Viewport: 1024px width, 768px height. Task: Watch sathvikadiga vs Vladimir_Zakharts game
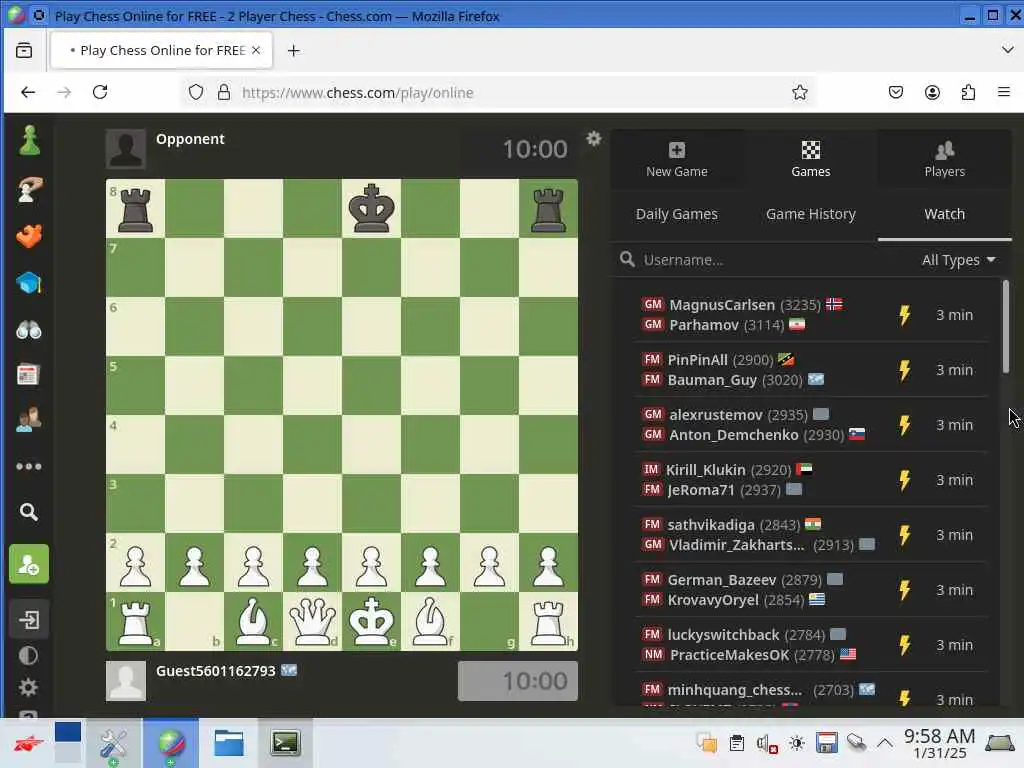pyautogui.click(x=810, y=535)
